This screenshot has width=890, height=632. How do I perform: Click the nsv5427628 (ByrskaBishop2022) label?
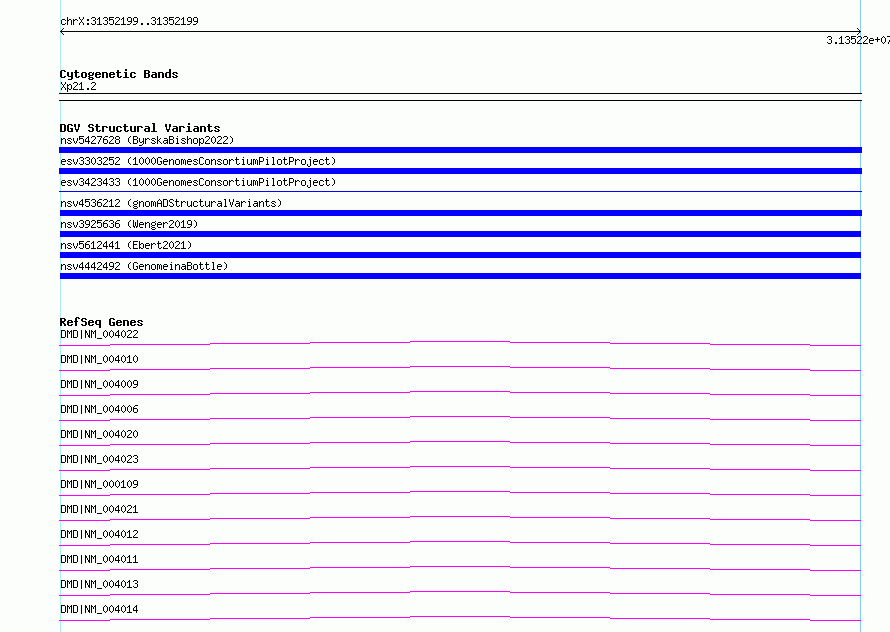pos(147,140)
